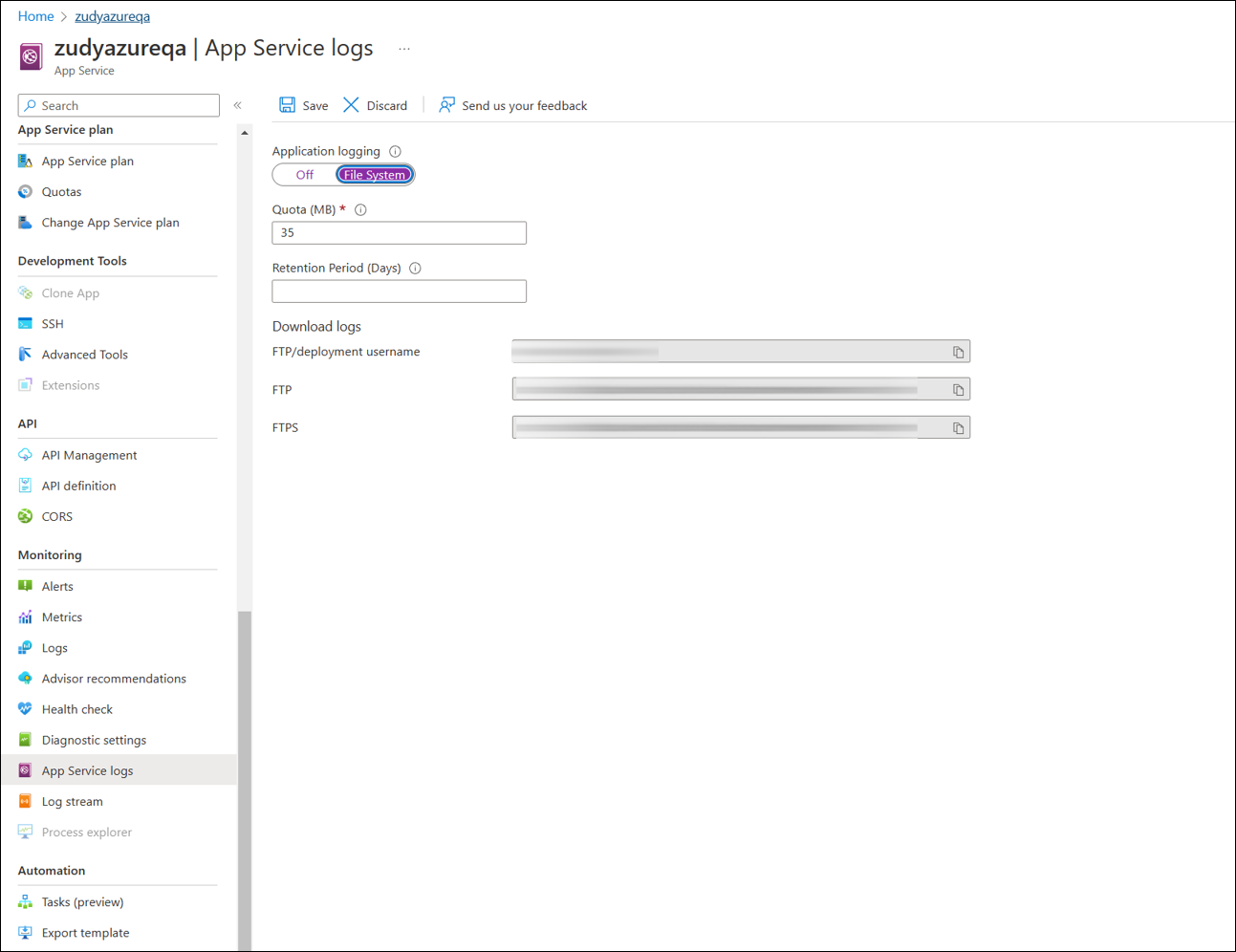Click the Alerts label
Viewport: 1236px width, 952px height.
tap(57, 586)
